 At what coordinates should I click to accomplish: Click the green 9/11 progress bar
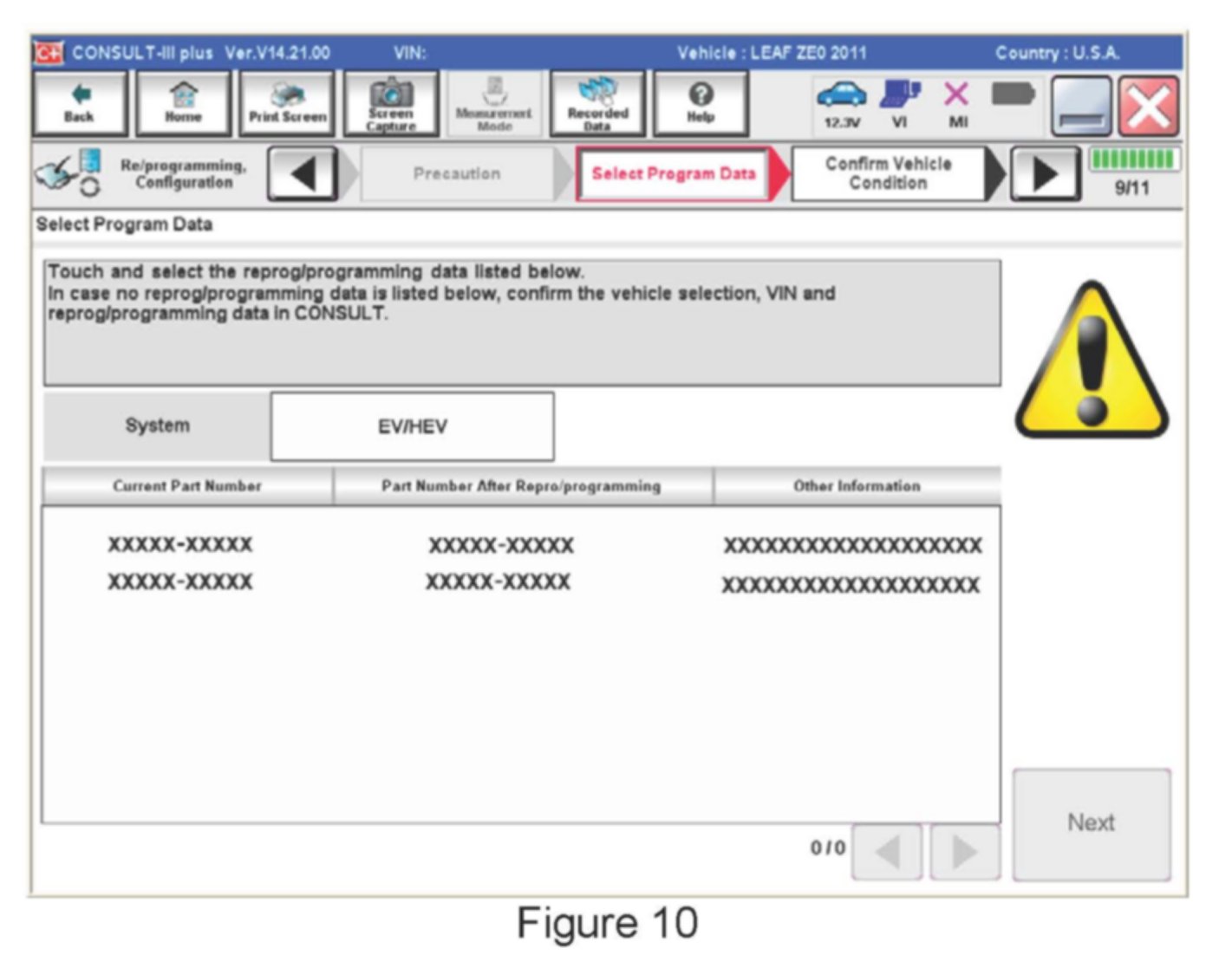coord(1131,160)
